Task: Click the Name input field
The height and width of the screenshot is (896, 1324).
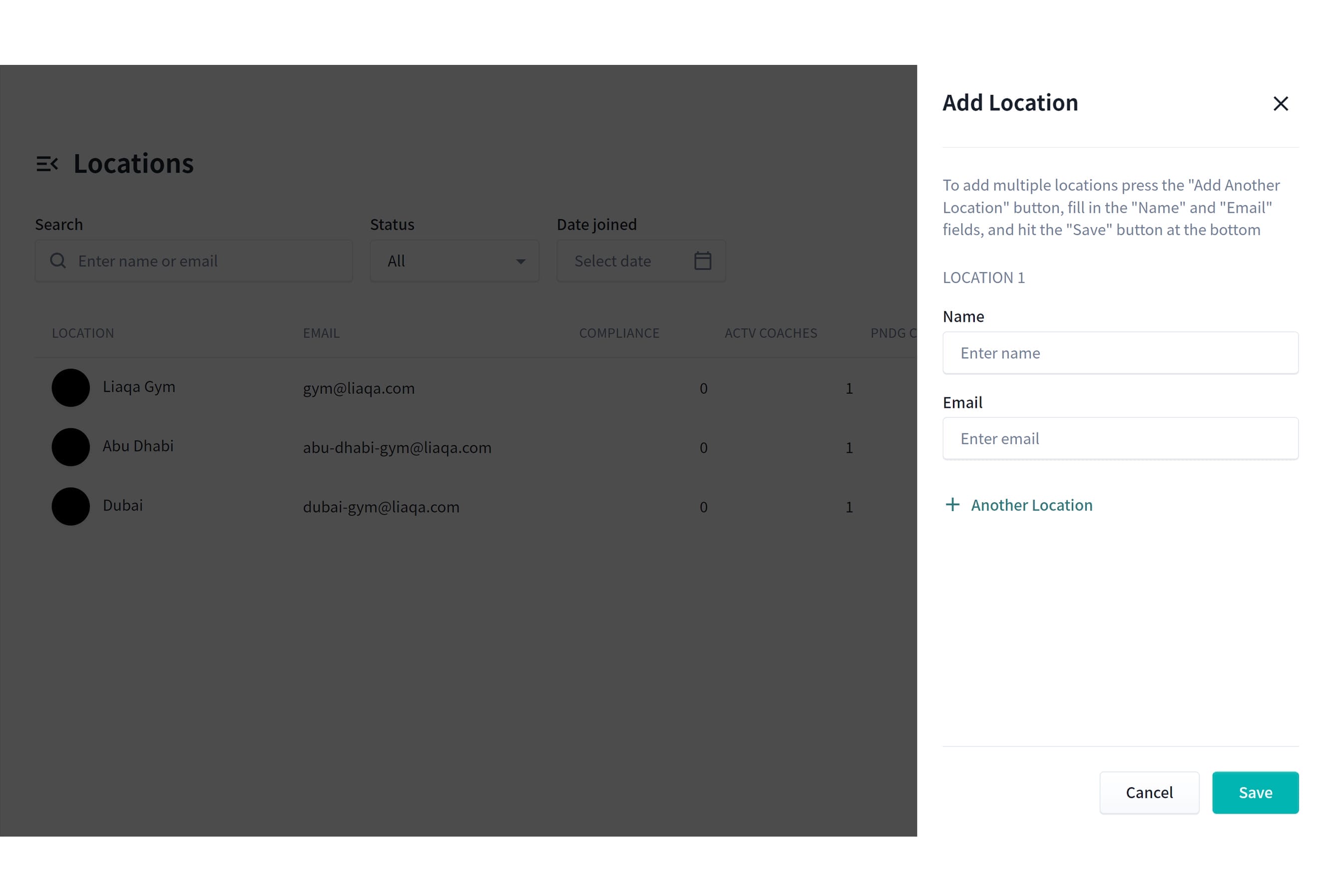Action: (x=1120, y=353)
